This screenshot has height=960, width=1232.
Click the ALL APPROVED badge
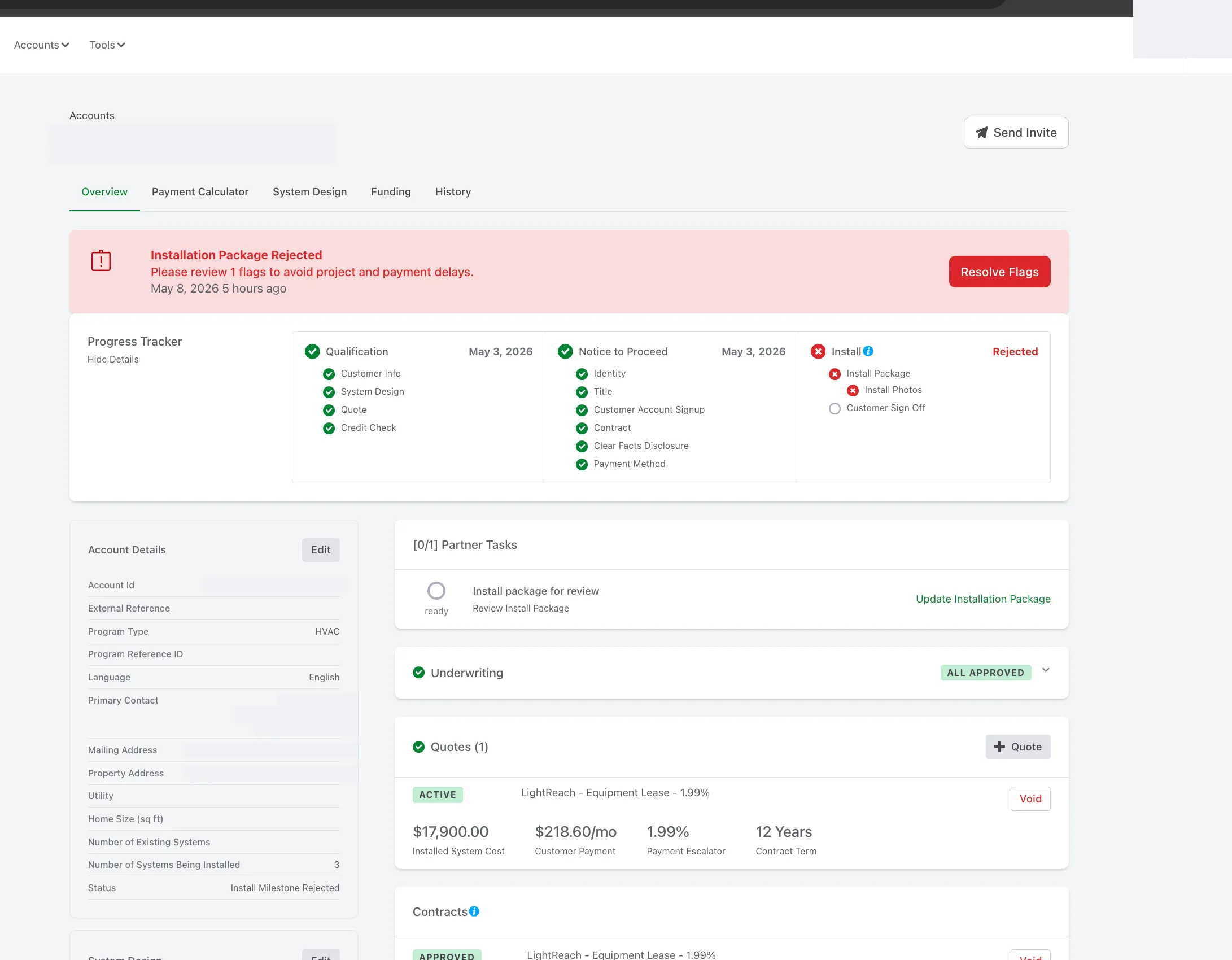pos(986,673)
